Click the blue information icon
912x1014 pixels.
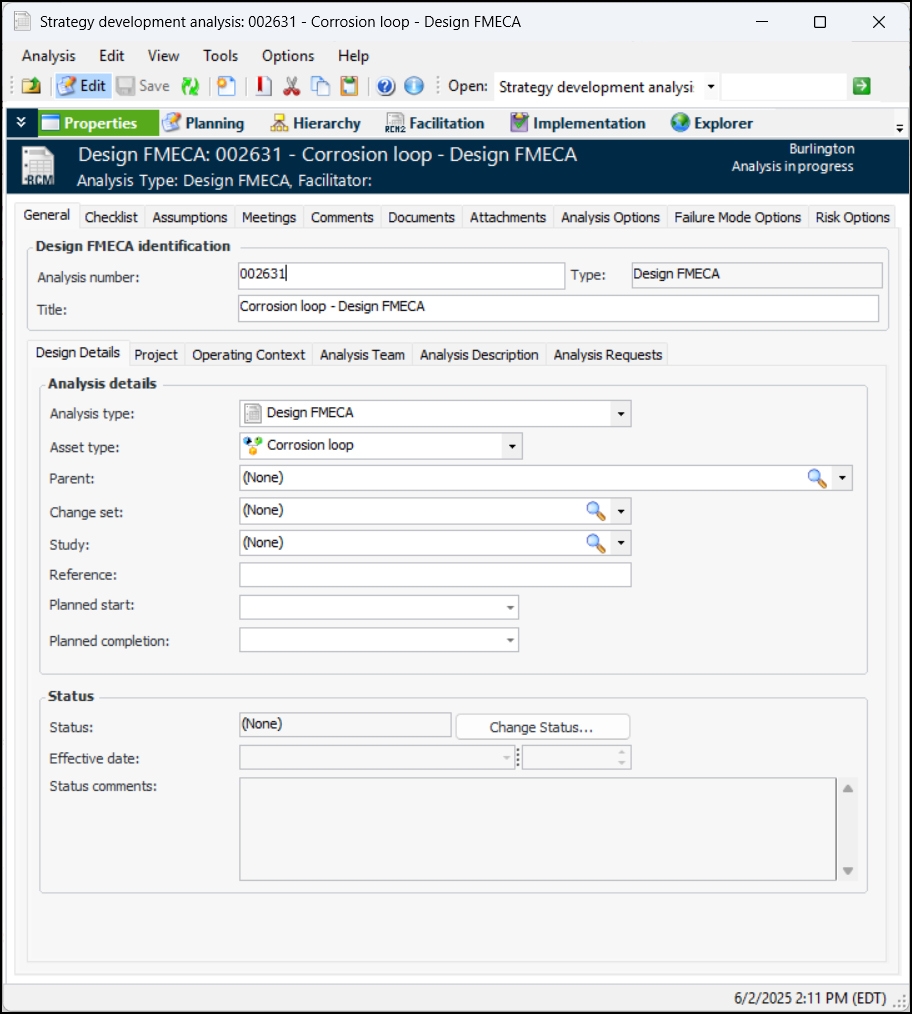pyautogui.click(x=414, y=87)
